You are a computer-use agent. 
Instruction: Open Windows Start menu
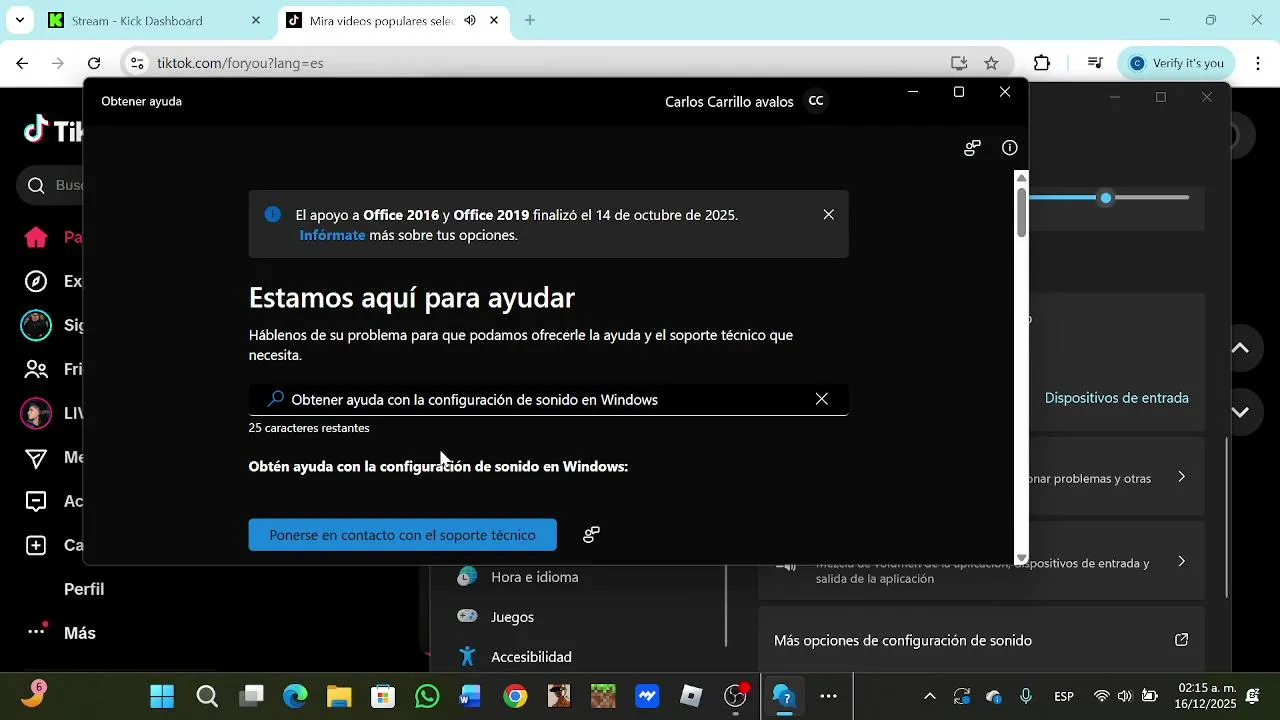point(162,696)
